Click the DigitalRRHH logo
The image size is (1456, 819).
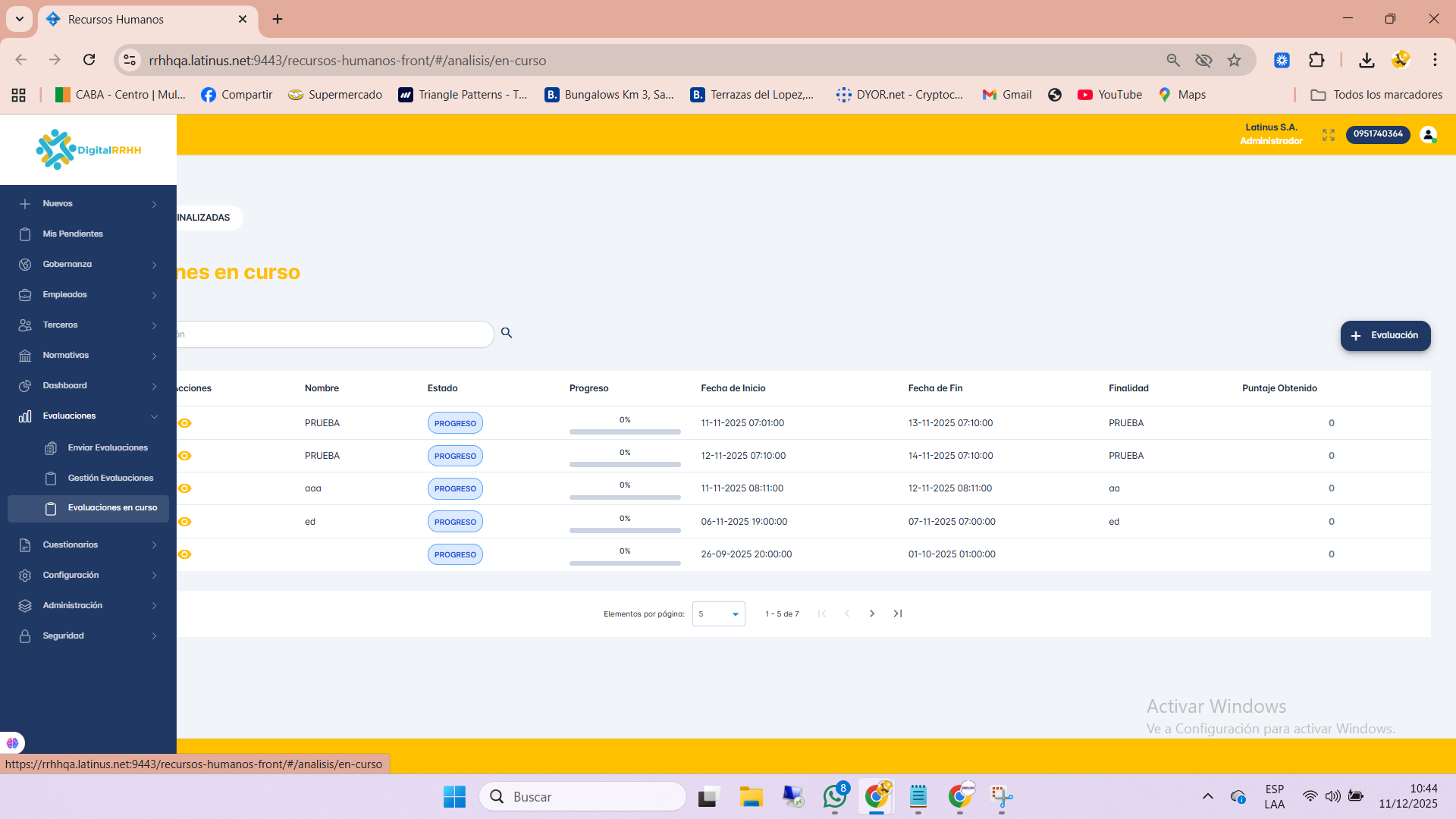(x=89, y=149)
